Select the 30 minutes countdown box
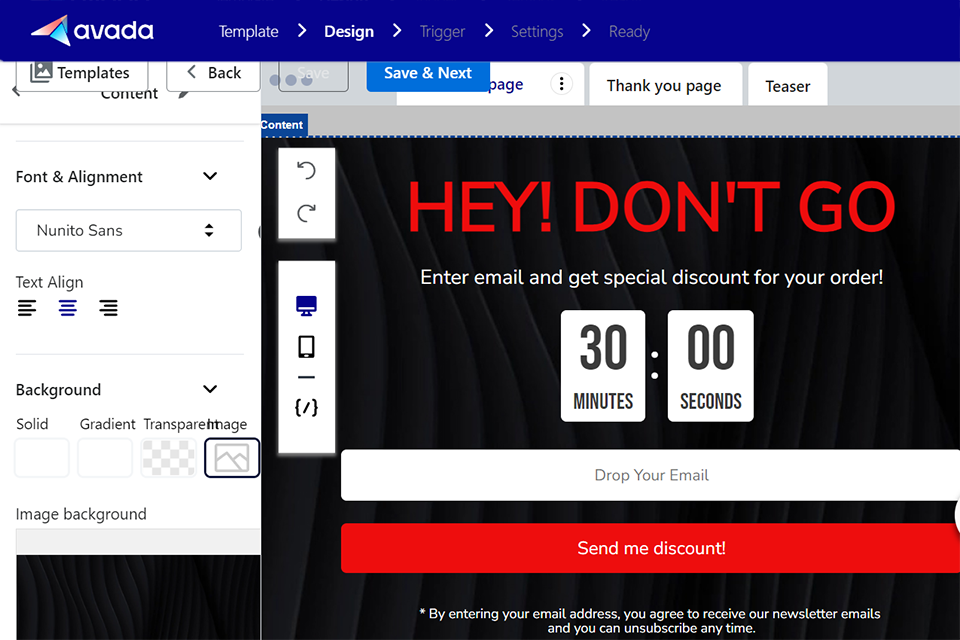The width and height of the screenshot is (960, 640). click(x=603, y=366)
